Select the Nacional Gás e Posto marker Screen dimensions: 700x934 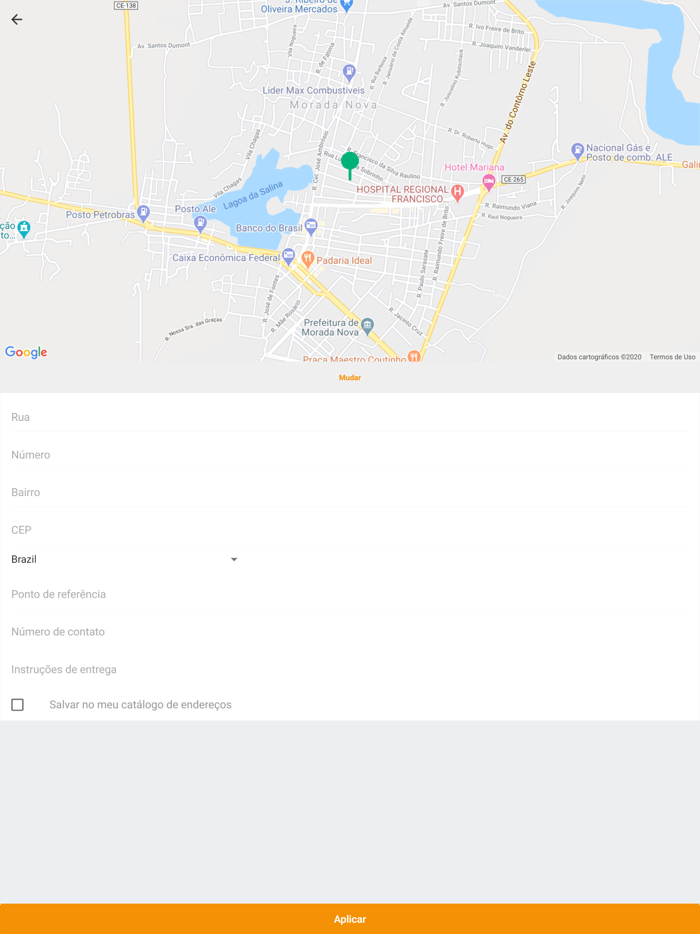577,150
